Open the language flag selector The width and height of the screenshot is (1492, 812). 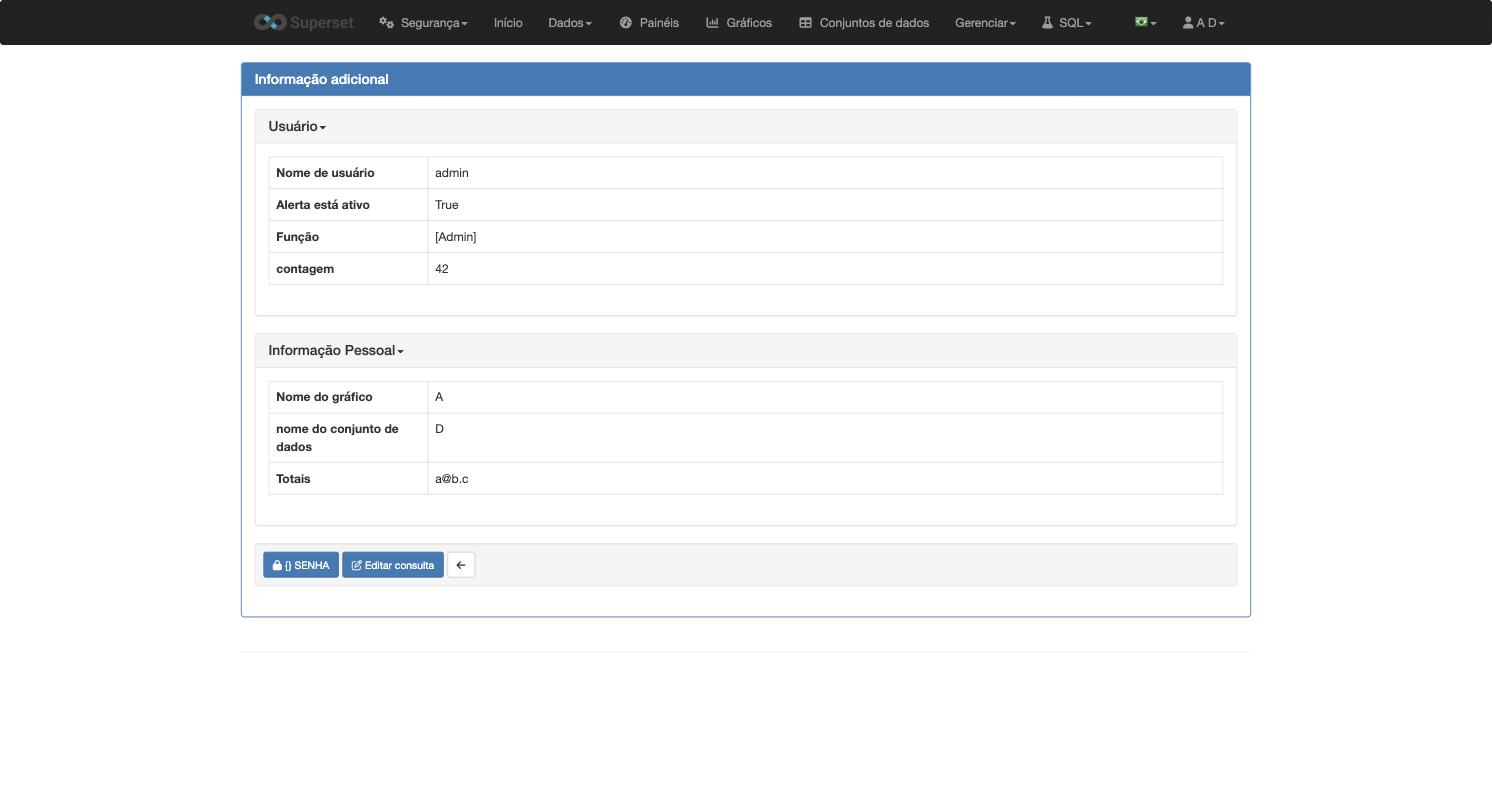coord(1145,22)
